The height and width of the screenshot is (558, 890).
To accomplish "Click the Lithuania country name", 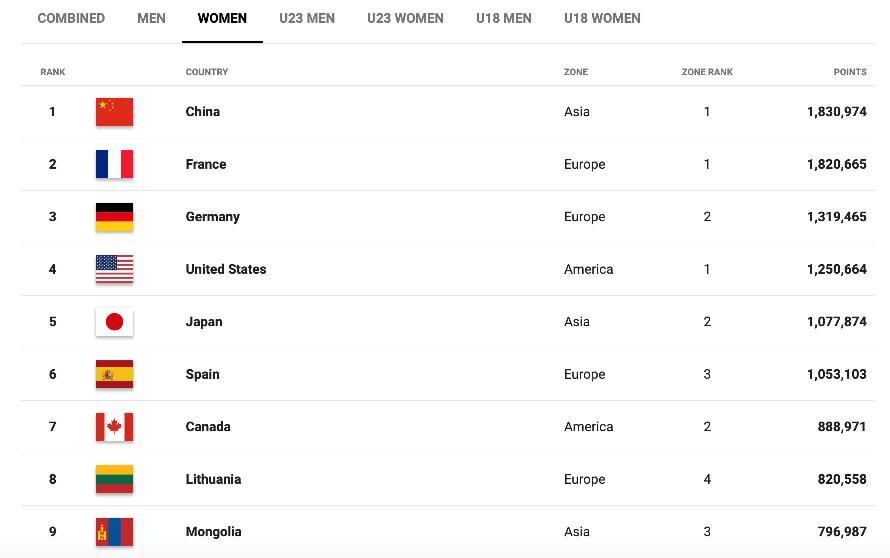I will [x=213, y=479].
